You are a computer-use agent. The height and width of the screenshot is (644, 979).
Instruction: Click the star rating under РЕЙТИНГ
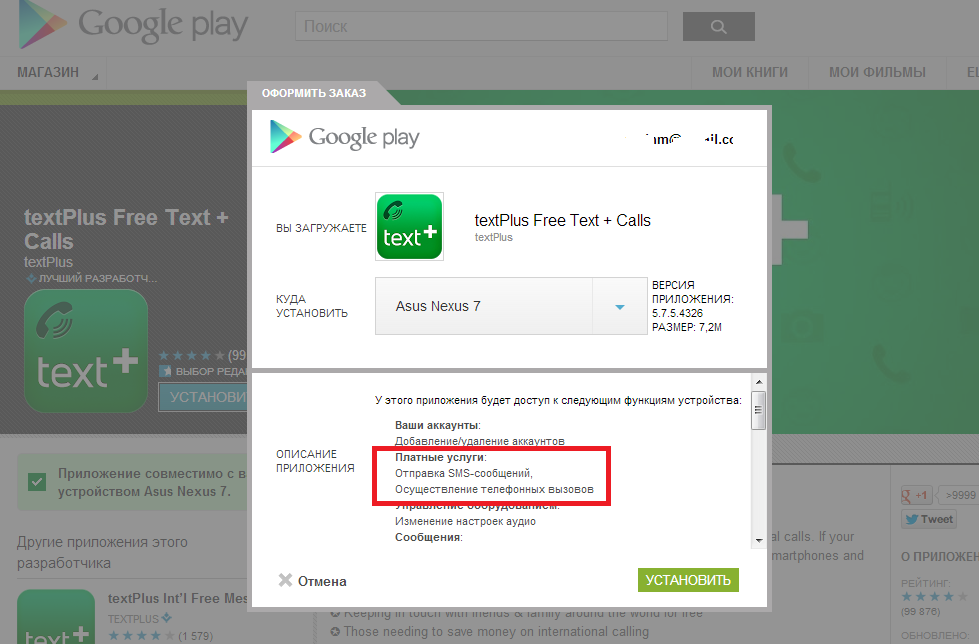click(x=934, y=597)
